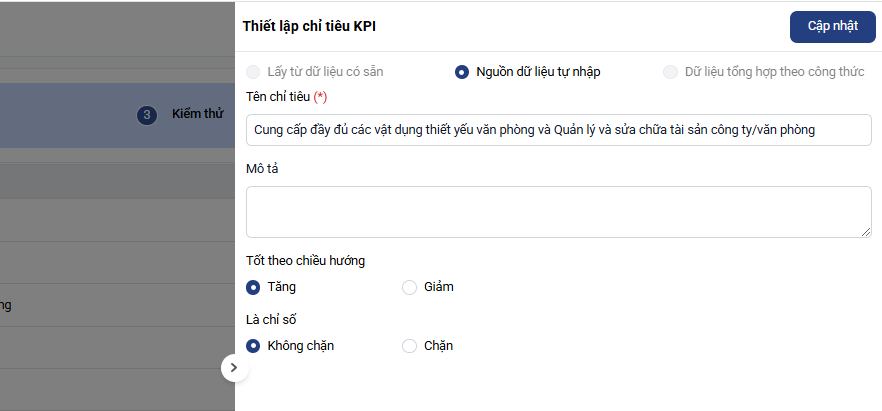The image size is (882, 411).
Task: Click the 'Mô tả' field label
Action: tap(262, 169)
